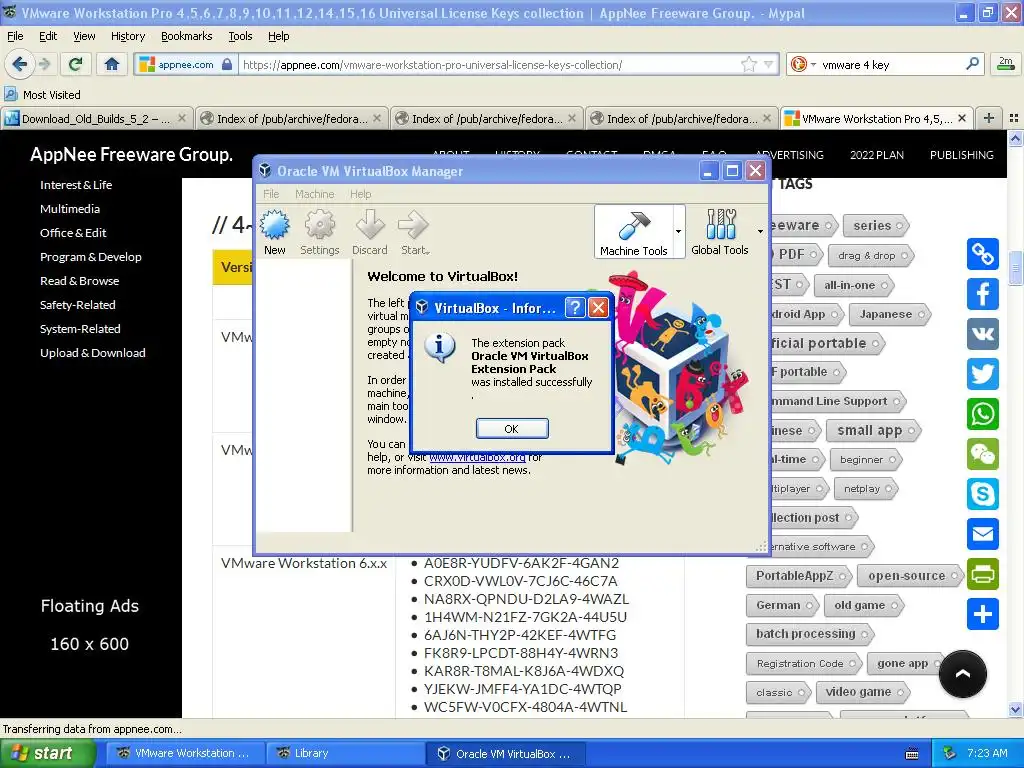
Task: Share the page via Skype
Action: pos(983,494)
